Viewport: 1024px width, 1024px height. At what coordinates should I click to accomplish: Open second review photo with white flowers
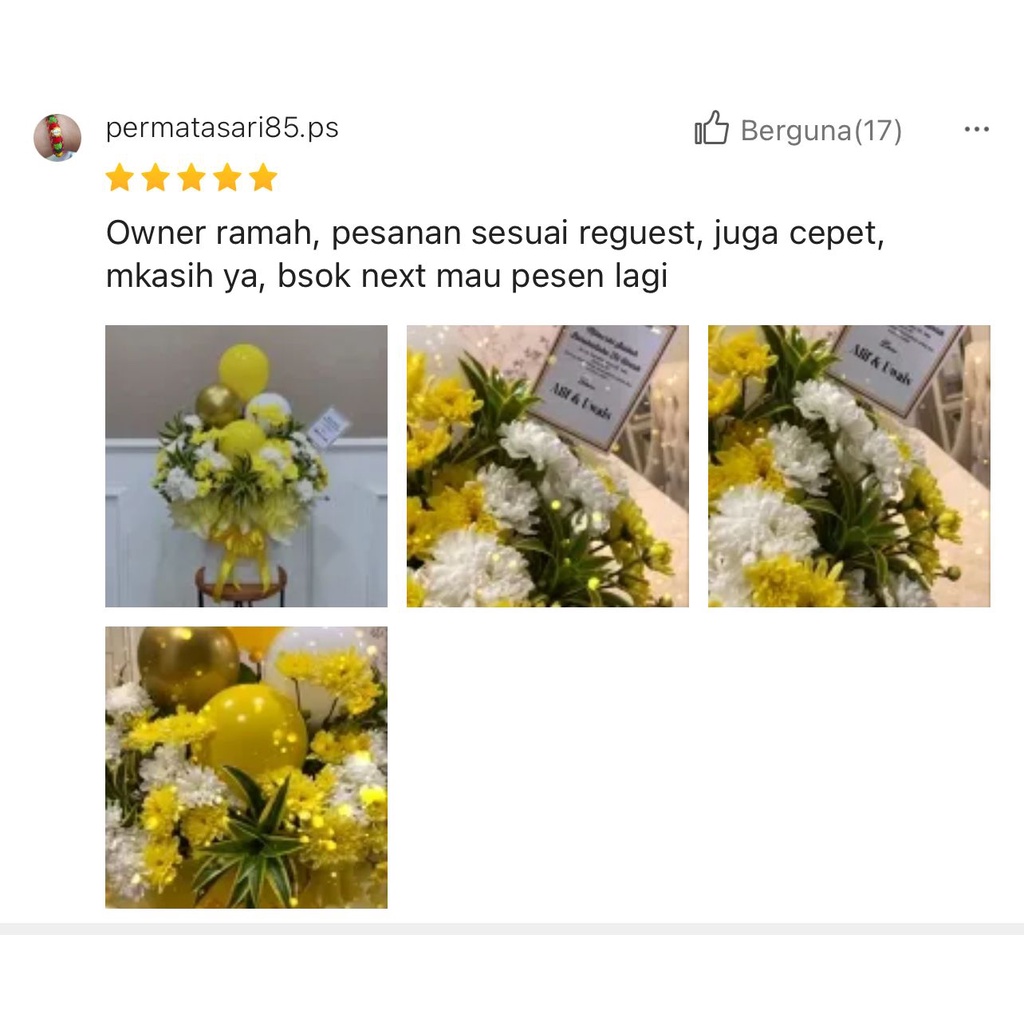pyautogui.click(x=547, y=466)
